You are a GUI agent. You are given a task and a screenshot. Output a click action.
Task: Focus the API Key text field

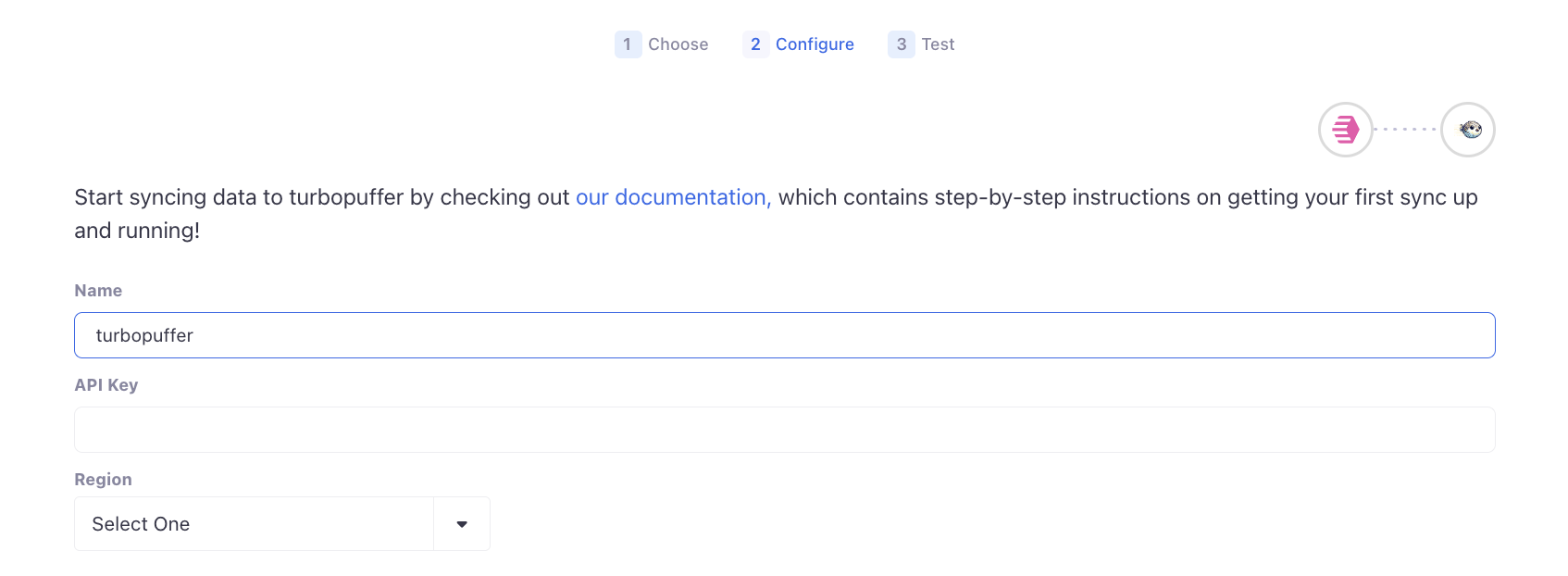pos(784,430)
